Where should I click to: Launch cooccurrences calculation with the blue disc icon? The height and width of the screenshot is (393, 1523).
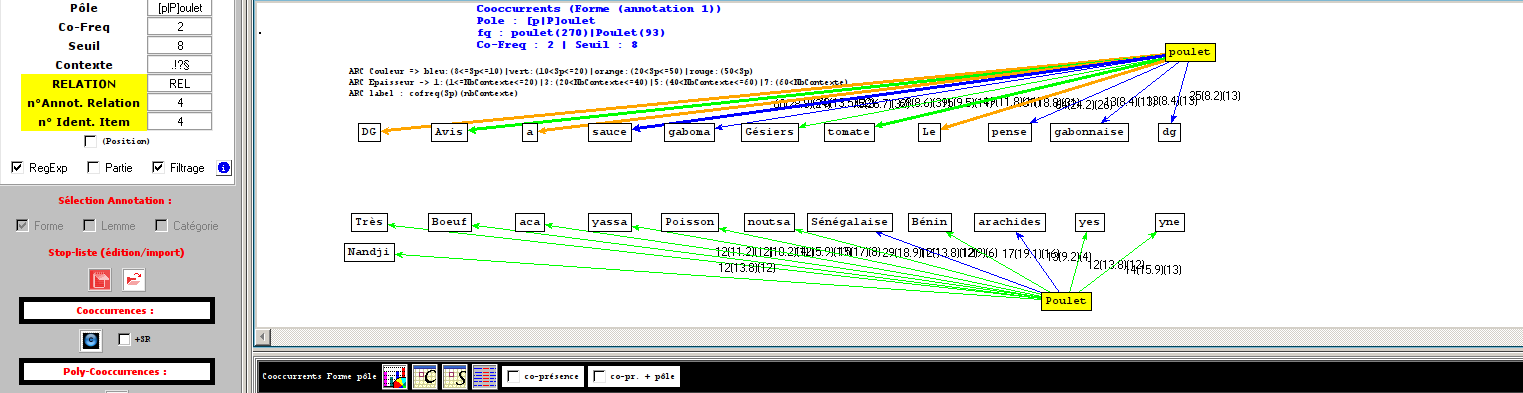click(92, 340)
